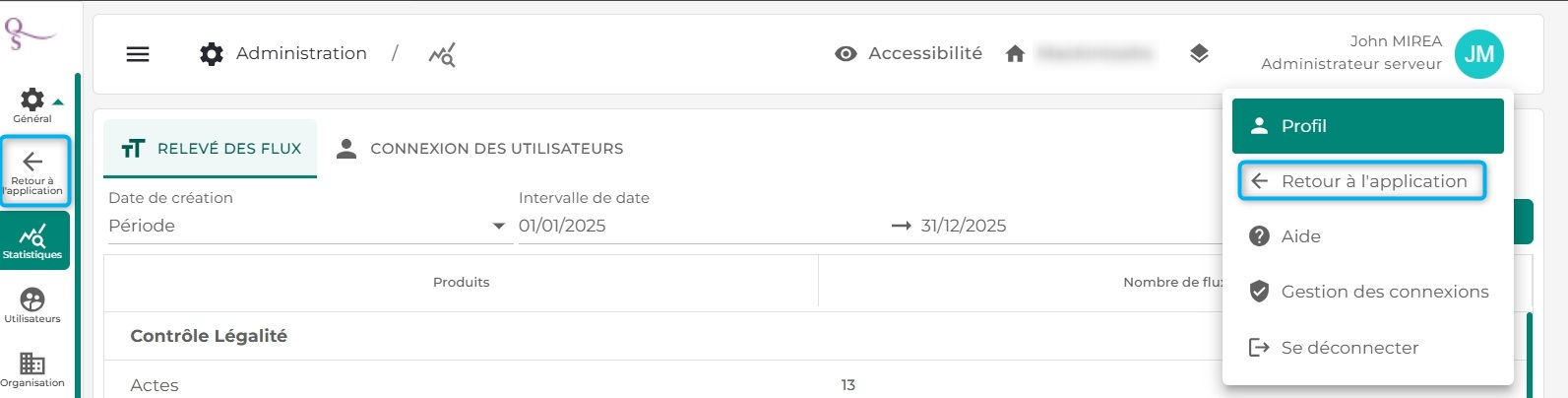This screenshot has height=398, width=1568.
Task: Click the statistics chart icon in breadcrumb
Action: 442,54
